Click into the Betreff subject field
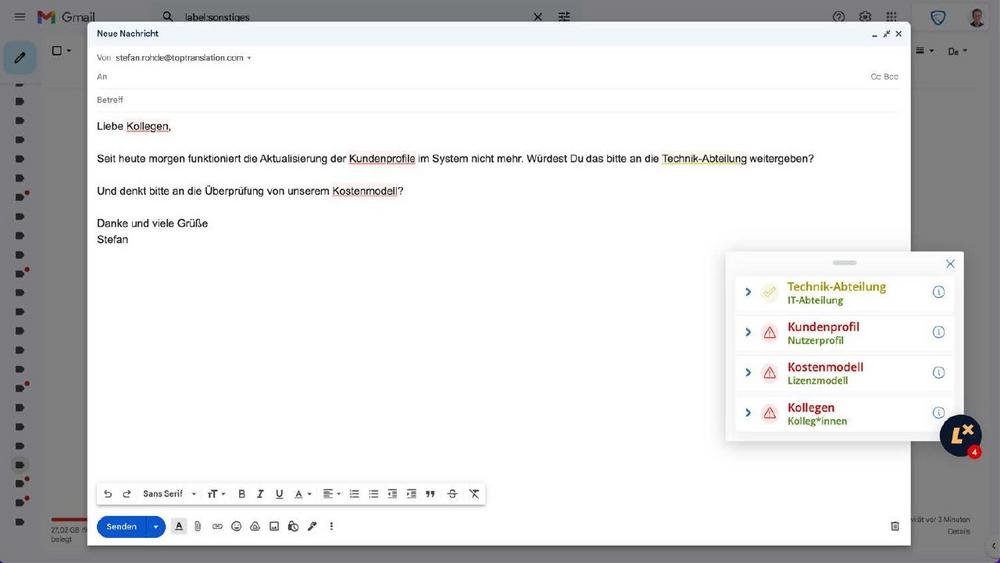Viewport: 1000px width, 563px height. point(480,100)
